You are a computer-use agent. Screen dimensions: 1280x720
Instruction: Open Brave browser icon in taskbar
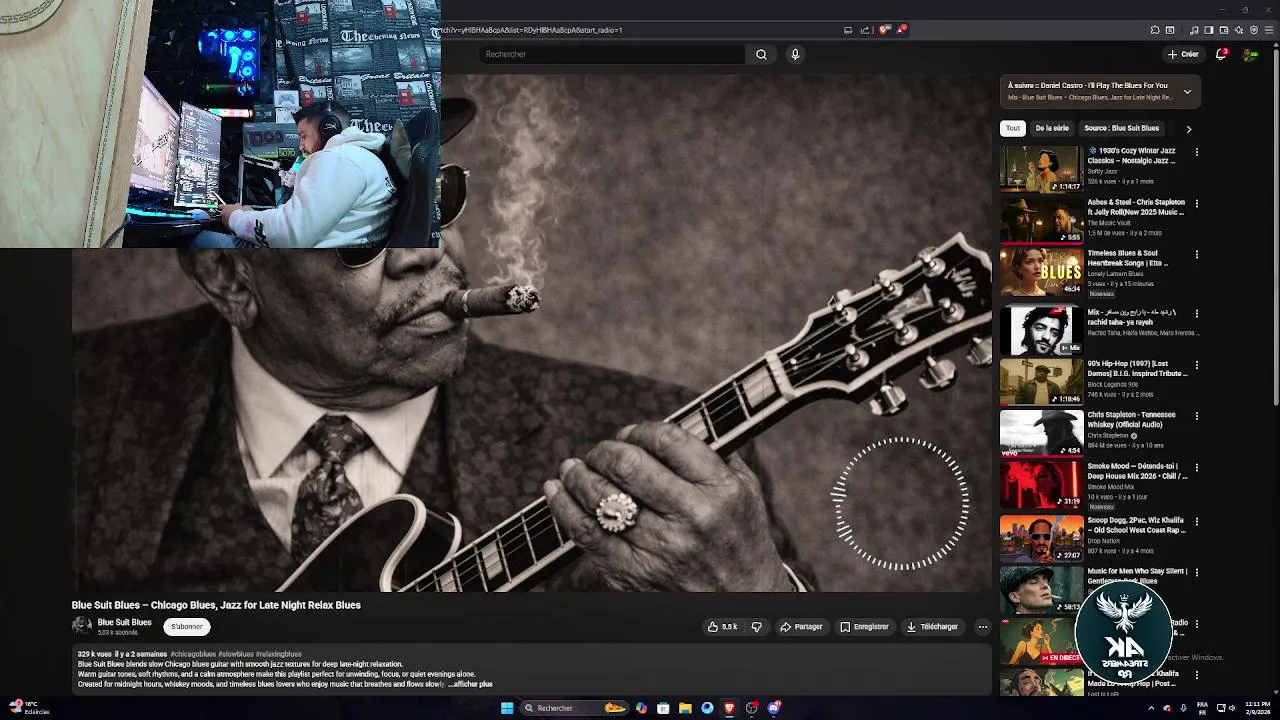point(729,708)
